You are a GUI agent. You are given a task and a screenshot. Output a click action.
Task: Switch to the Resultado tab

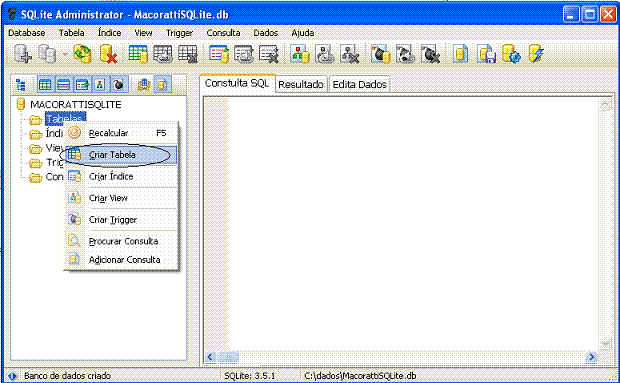tap(301, 85)
